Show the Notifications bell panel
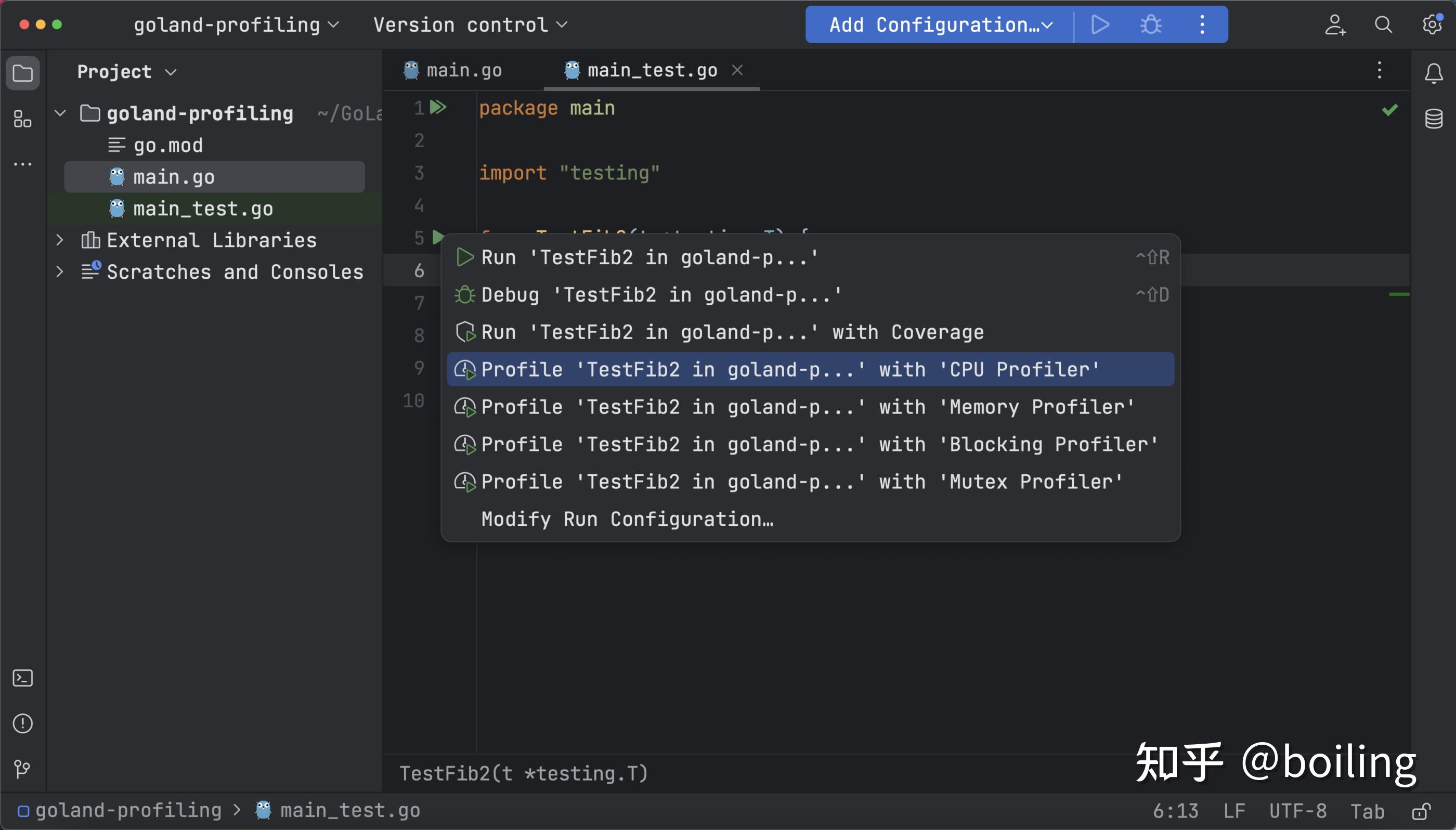Screen dimensions: 1456x830 1433,73
